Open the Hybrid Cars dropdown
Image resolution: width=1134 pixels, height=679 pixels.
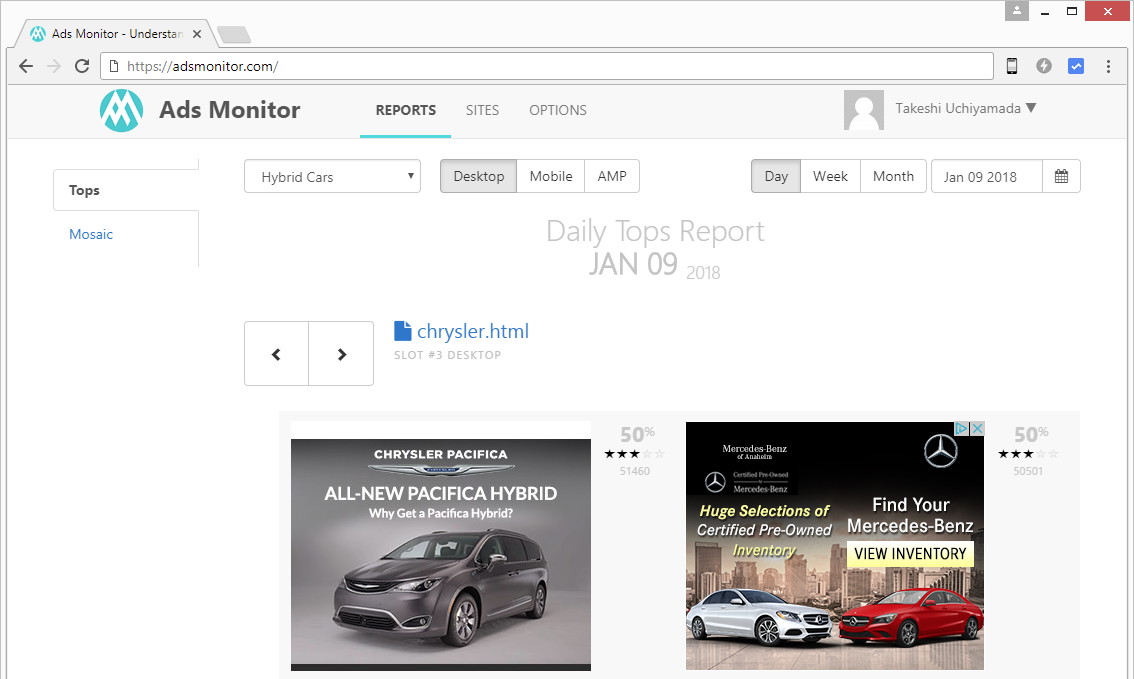click(x=333, y=176)
